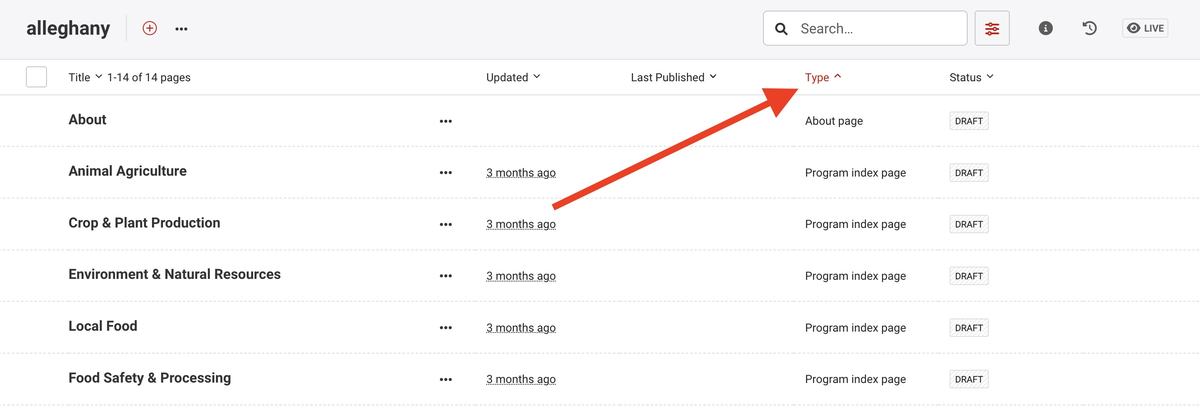Click Food Safety & Processing's type cell
Viewport: 1200px width, 412px height.
click(855, 380)
